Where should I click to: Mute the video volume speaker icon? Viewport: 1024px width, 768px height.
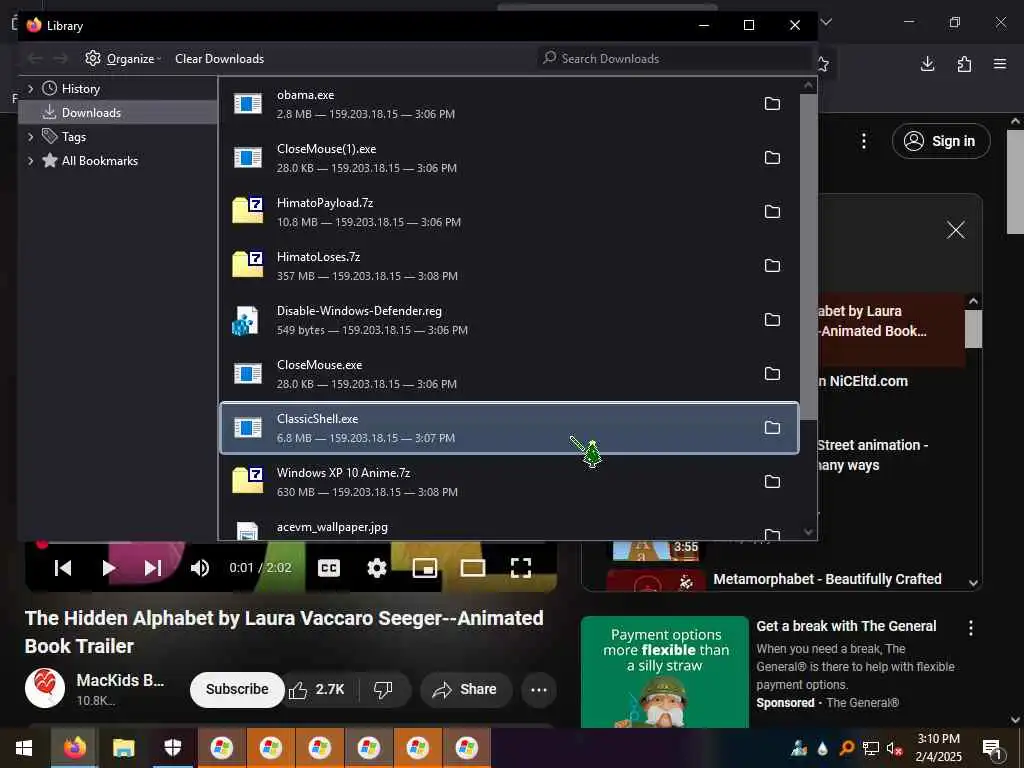[x=200, y=568]
